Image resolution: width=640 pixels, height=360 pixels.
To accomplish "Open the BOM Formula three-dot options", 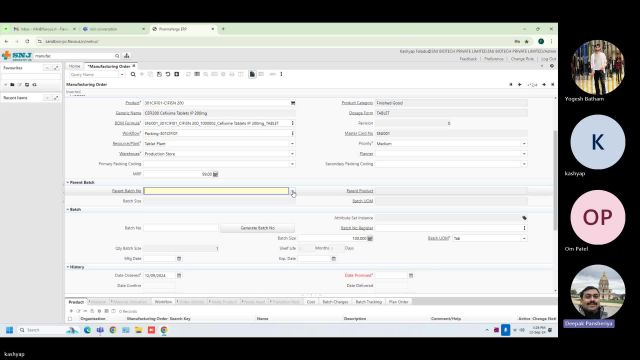I will [293, 123].
